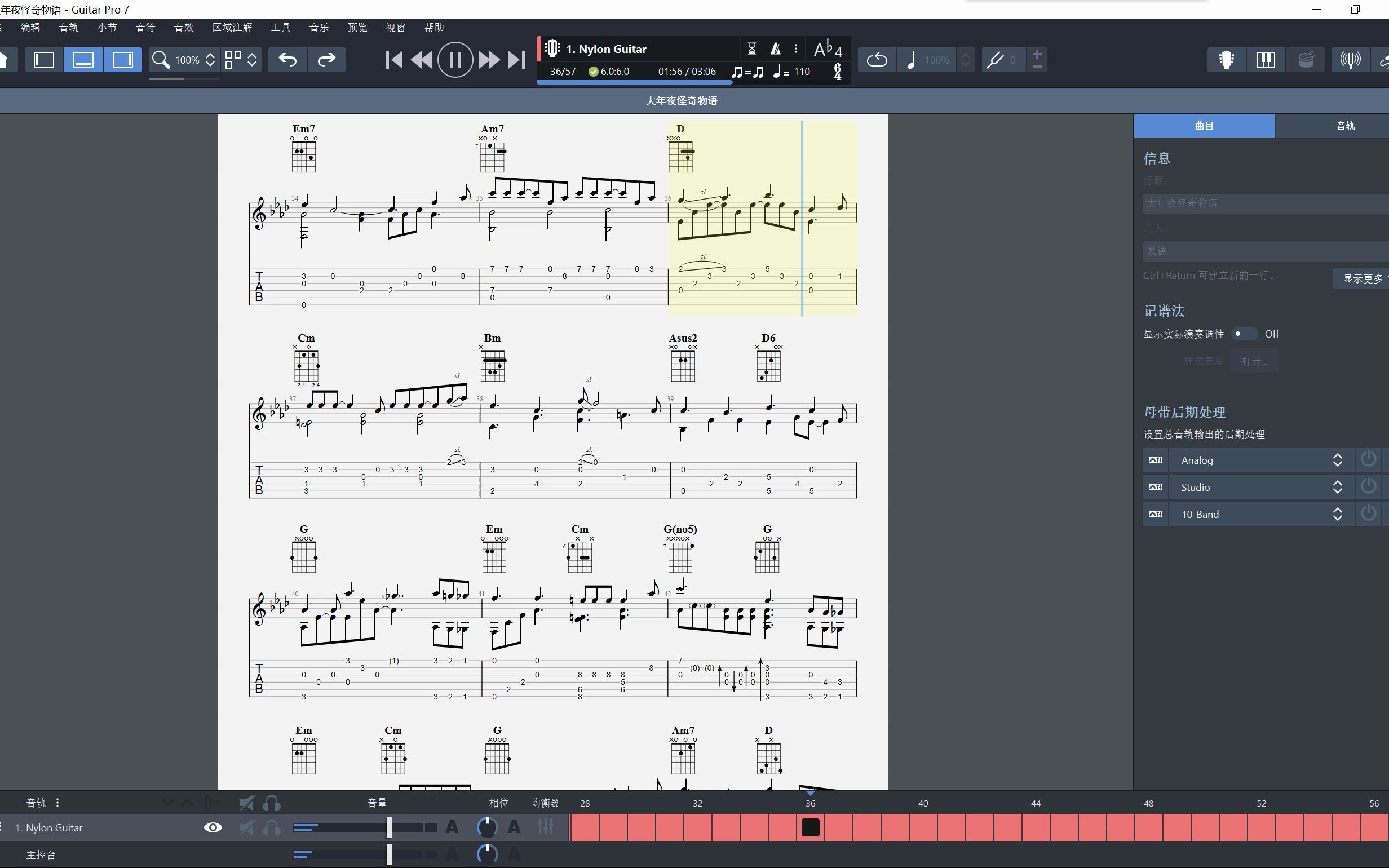
Task: Open the metronome settings icon
Action: point(776,49)
